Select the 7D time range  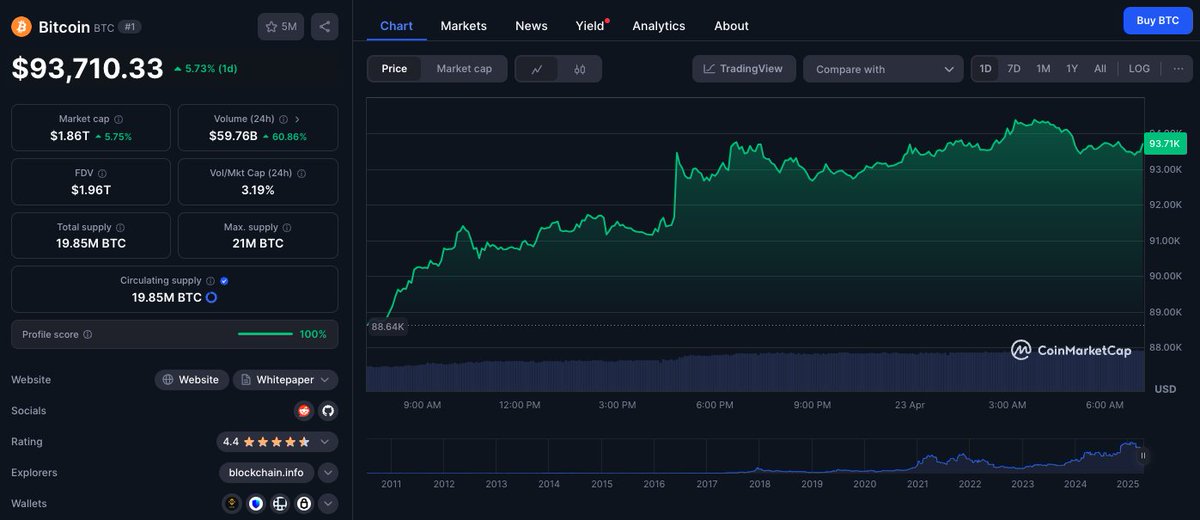point(1014,69)
